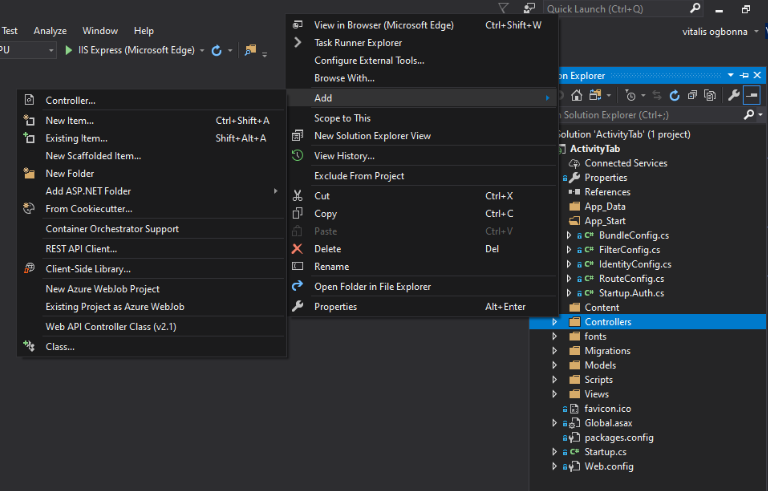Expand the Models folder arrow
The image size is (768, 491).
pos(554,365)
